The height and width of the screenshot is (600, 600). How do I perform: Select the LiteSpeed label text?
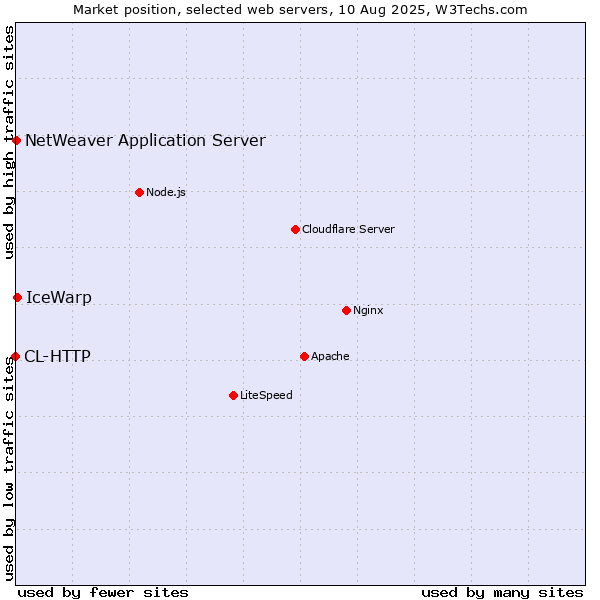click(266, 395)
